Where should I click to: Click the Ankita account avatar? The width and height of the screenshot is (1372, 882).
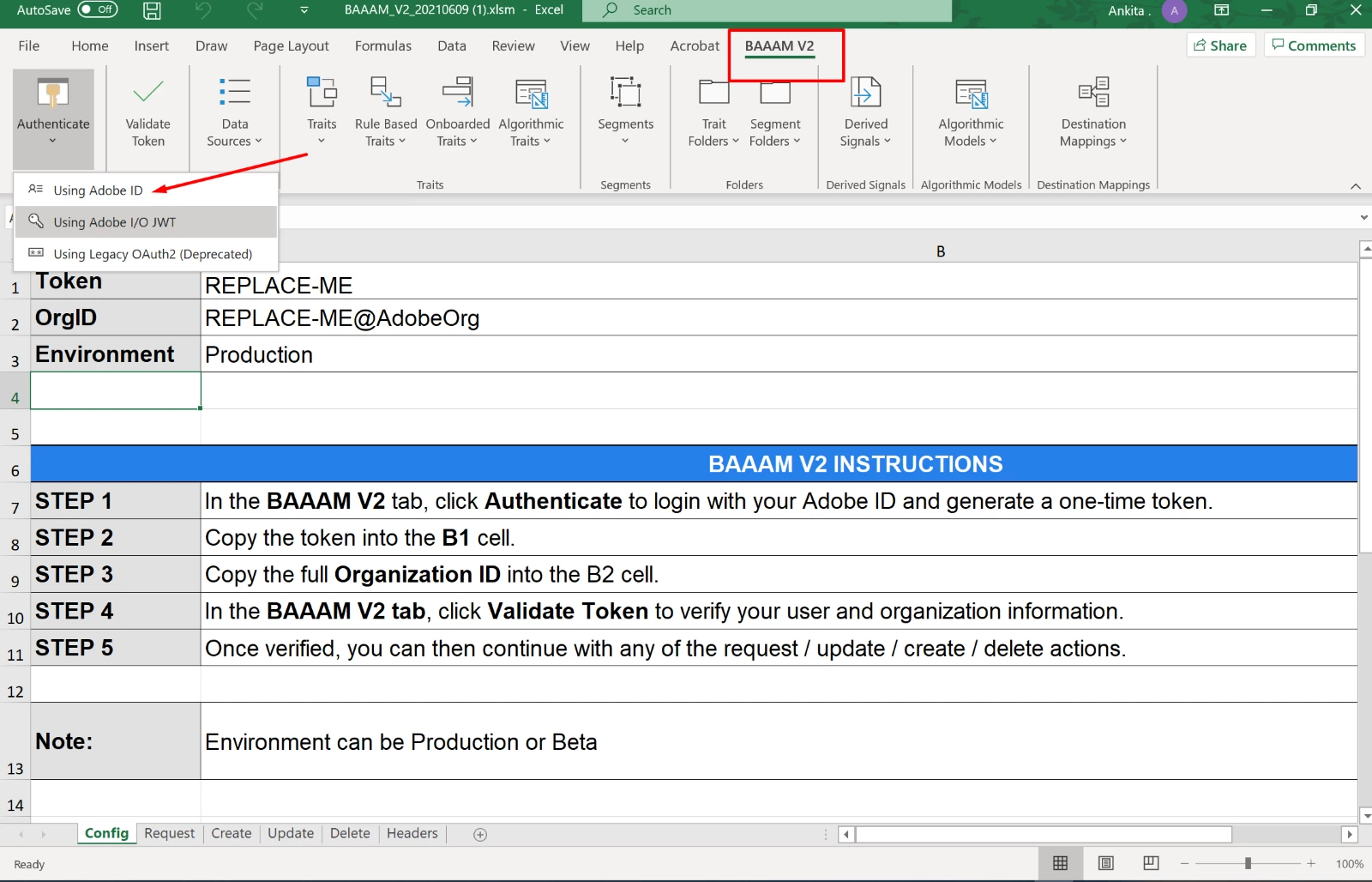[1175, 11]
